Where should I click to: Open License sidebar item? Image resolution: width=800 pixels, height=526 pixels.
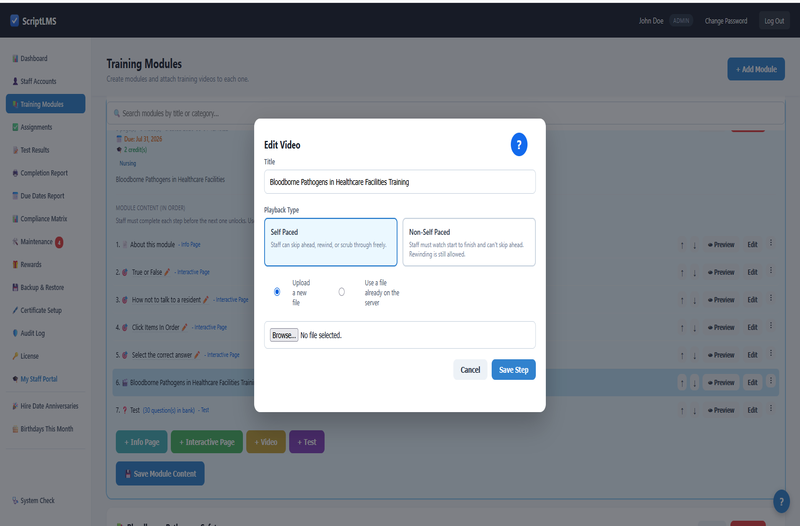45,356
